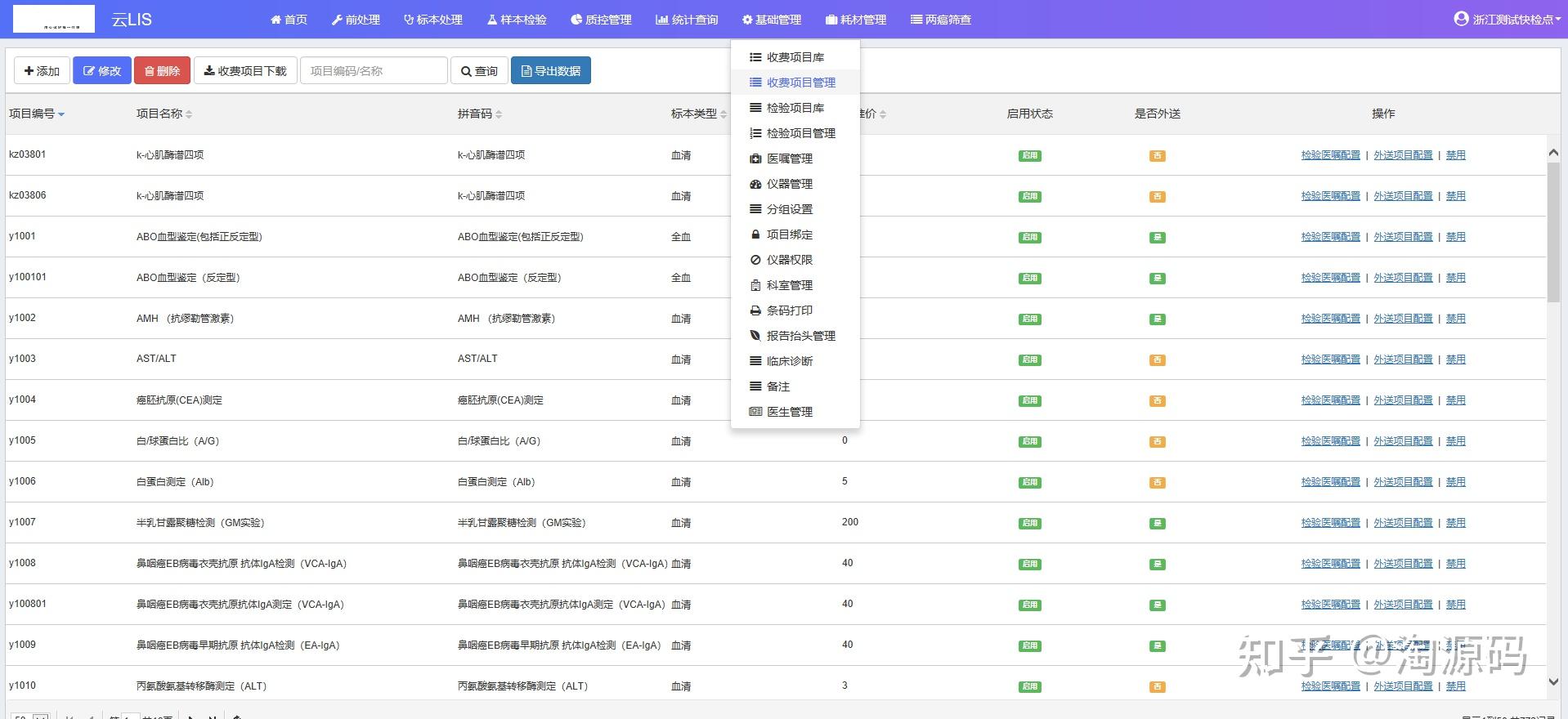The image size is (1568, 719).
Task: Click the 科室管理 building icon
Action: [755, 285]
